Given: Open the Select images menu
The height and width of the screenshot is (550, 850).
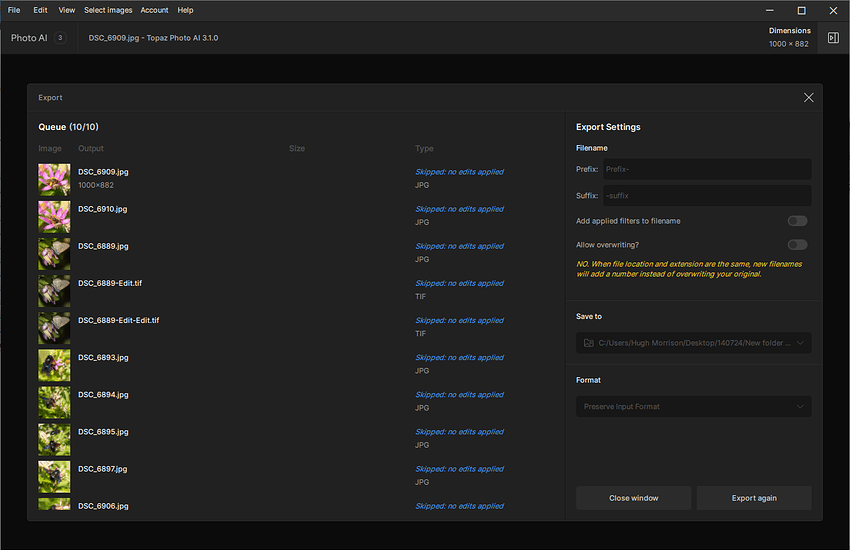Looking at the screenshot, I should 108,10.
